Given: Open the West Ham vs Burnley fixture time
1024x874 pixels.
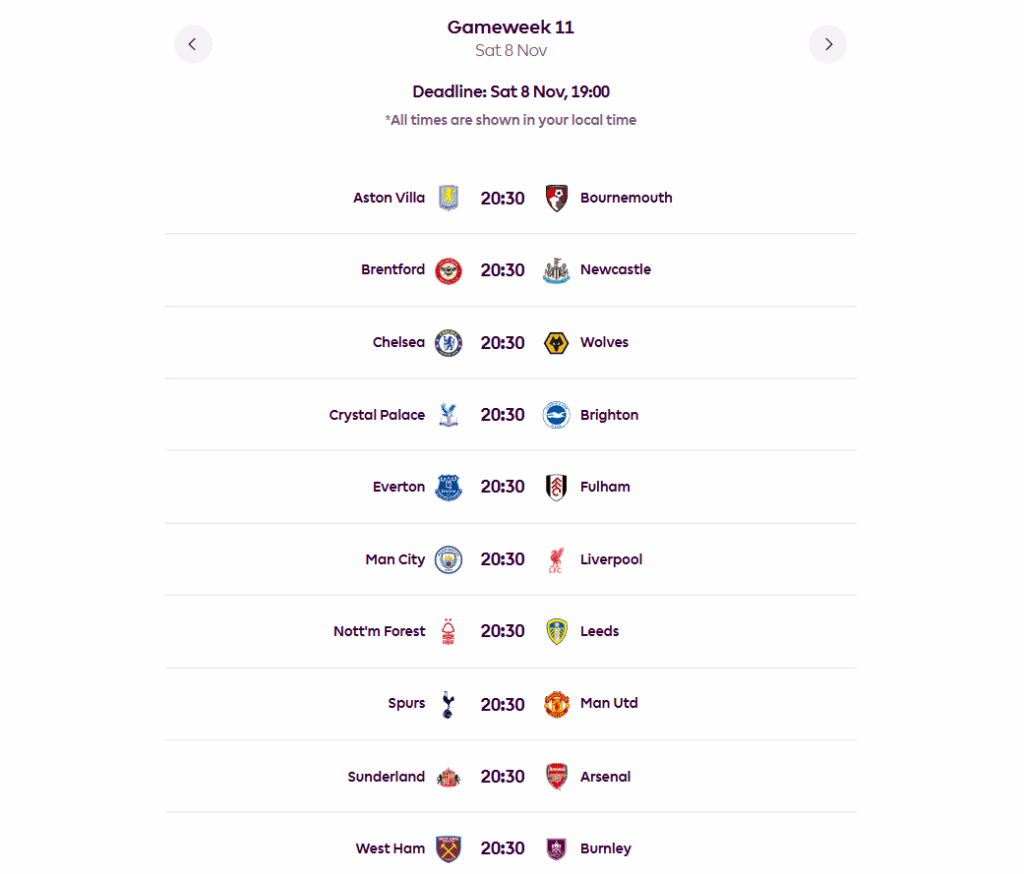Looking at the screenshot, I should point(502,849).
